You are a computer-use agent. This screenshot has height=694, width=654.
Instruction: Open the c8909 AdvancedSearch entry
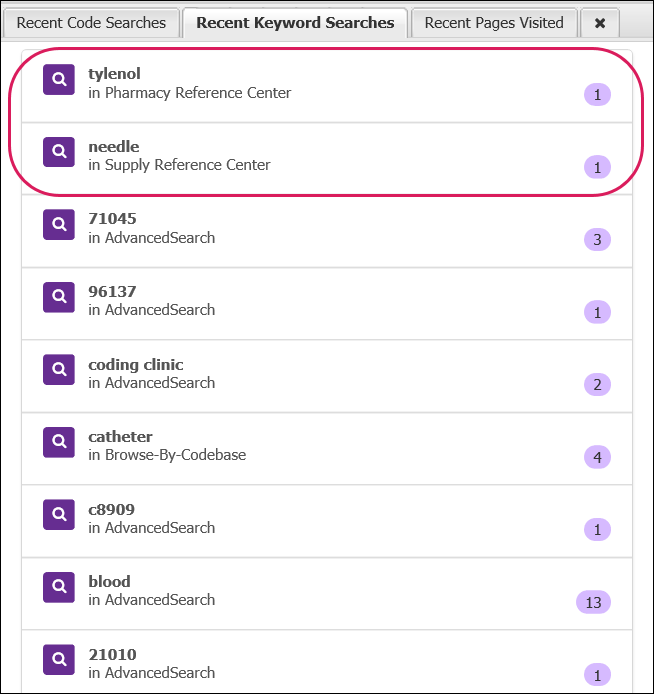click(x=112, y=510)
